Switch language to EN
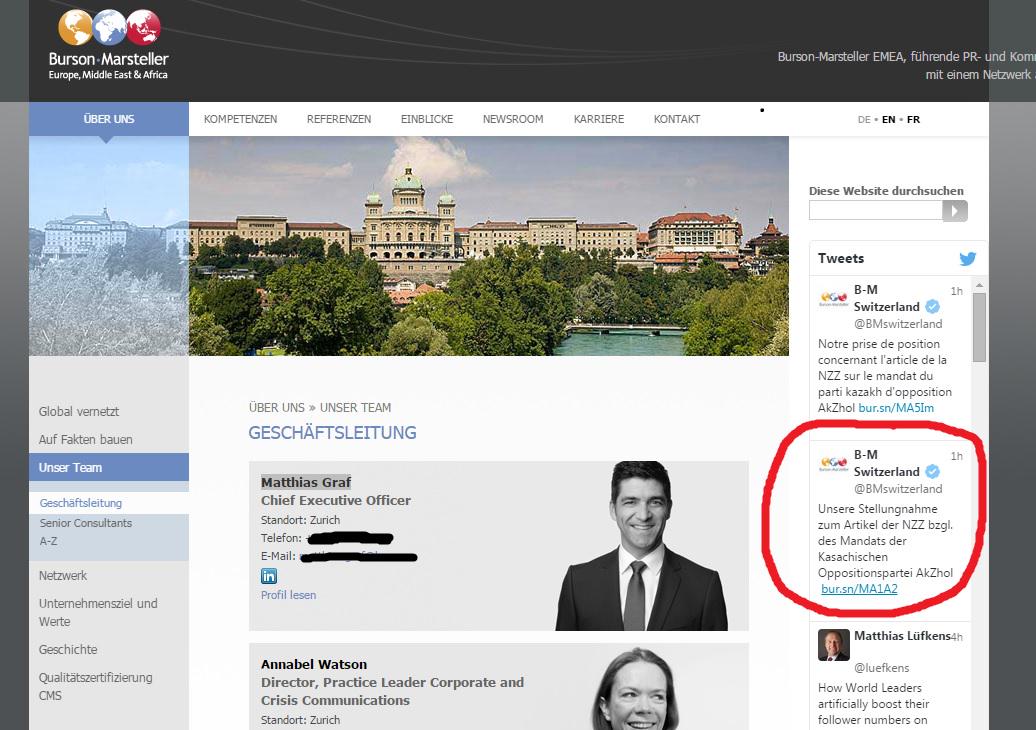This screenshot has width=1036, height=730. click(x=889, y=120)
